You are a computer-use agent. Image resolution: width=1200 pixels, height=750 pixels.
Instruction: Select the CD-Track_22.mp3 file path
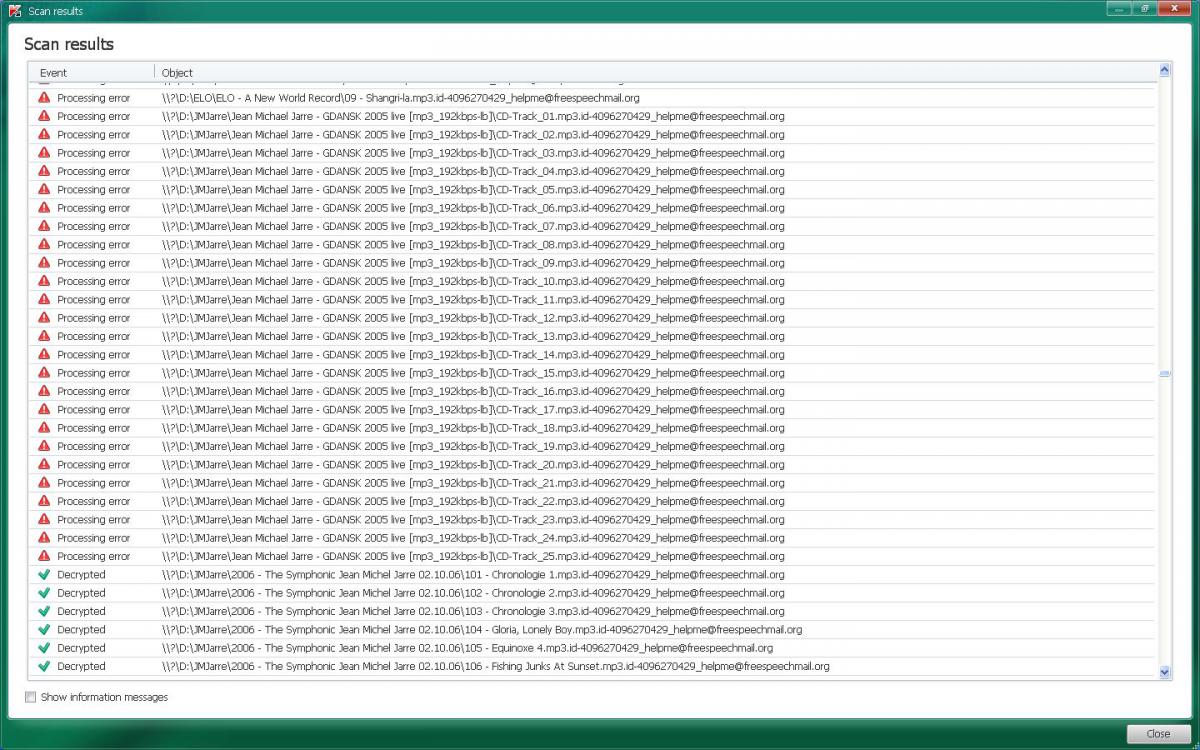point(473,501)
